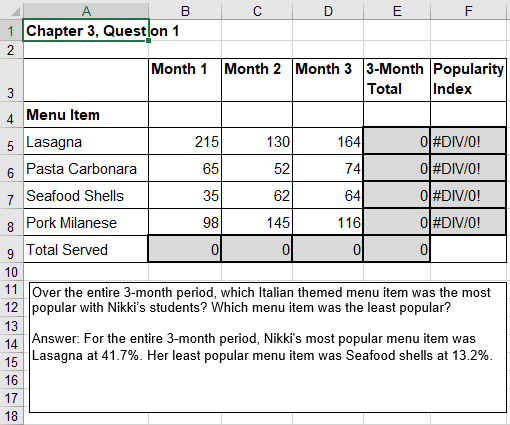The width and height of the screenshot is (510, 425).
Task: Click Seafood Shells Month 1 value 35
Action: tap(185, 195)
